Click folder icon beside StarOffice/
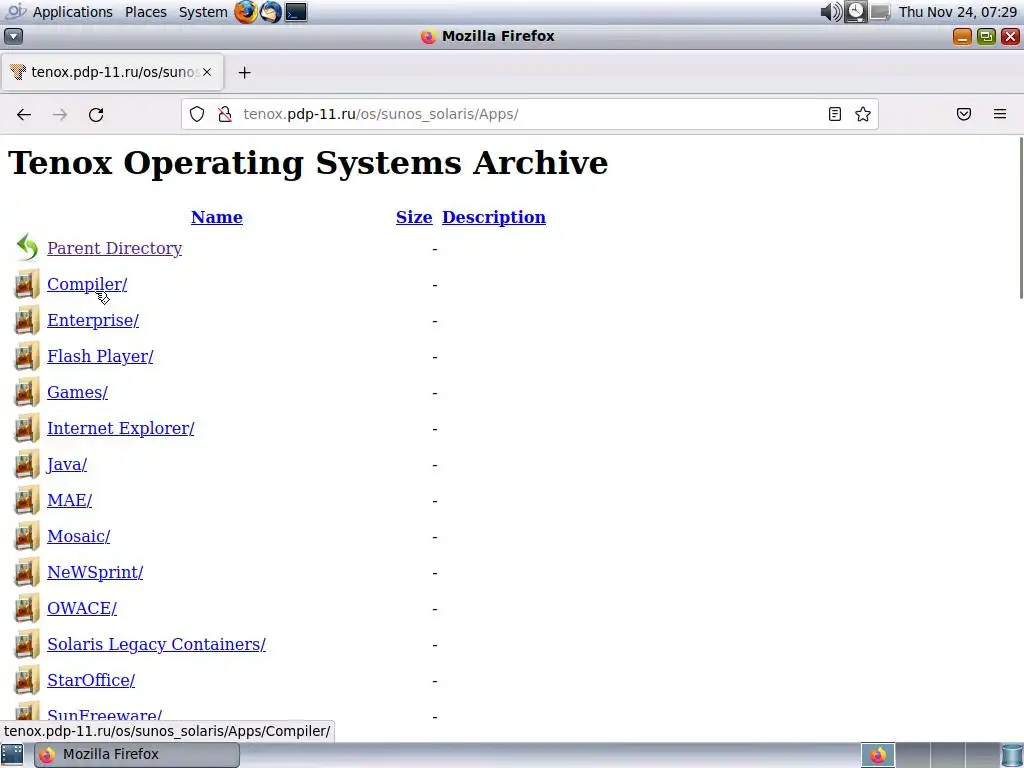The image size is (1024, 768). (27, 680)
